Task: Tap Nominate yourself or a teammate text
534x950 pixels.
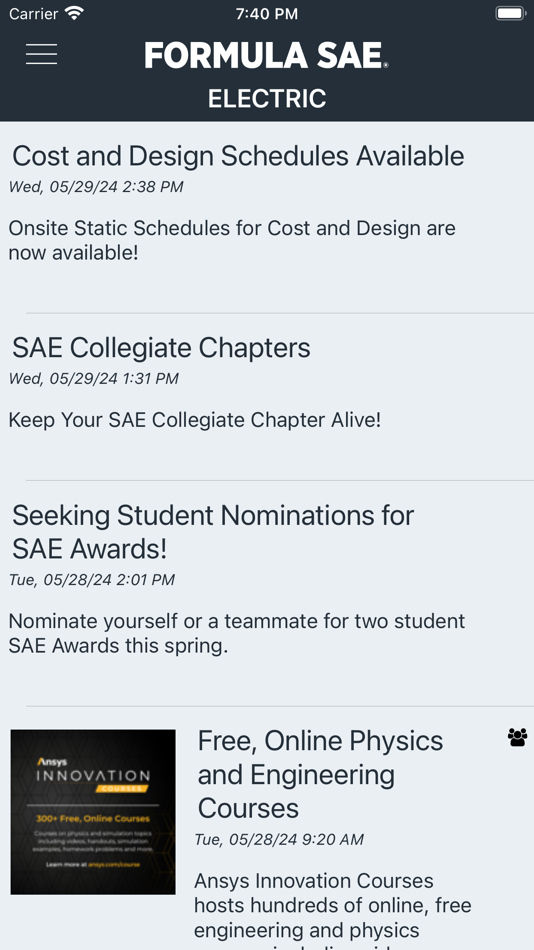Action: (x=236, y=633)
